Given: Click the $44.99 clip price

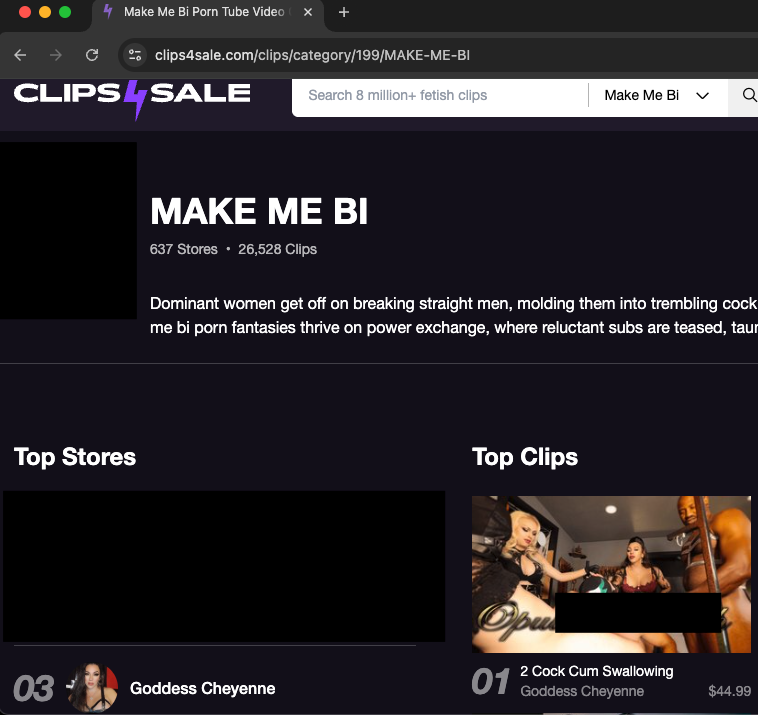Looking at the screenshot, I should [729, 691].
